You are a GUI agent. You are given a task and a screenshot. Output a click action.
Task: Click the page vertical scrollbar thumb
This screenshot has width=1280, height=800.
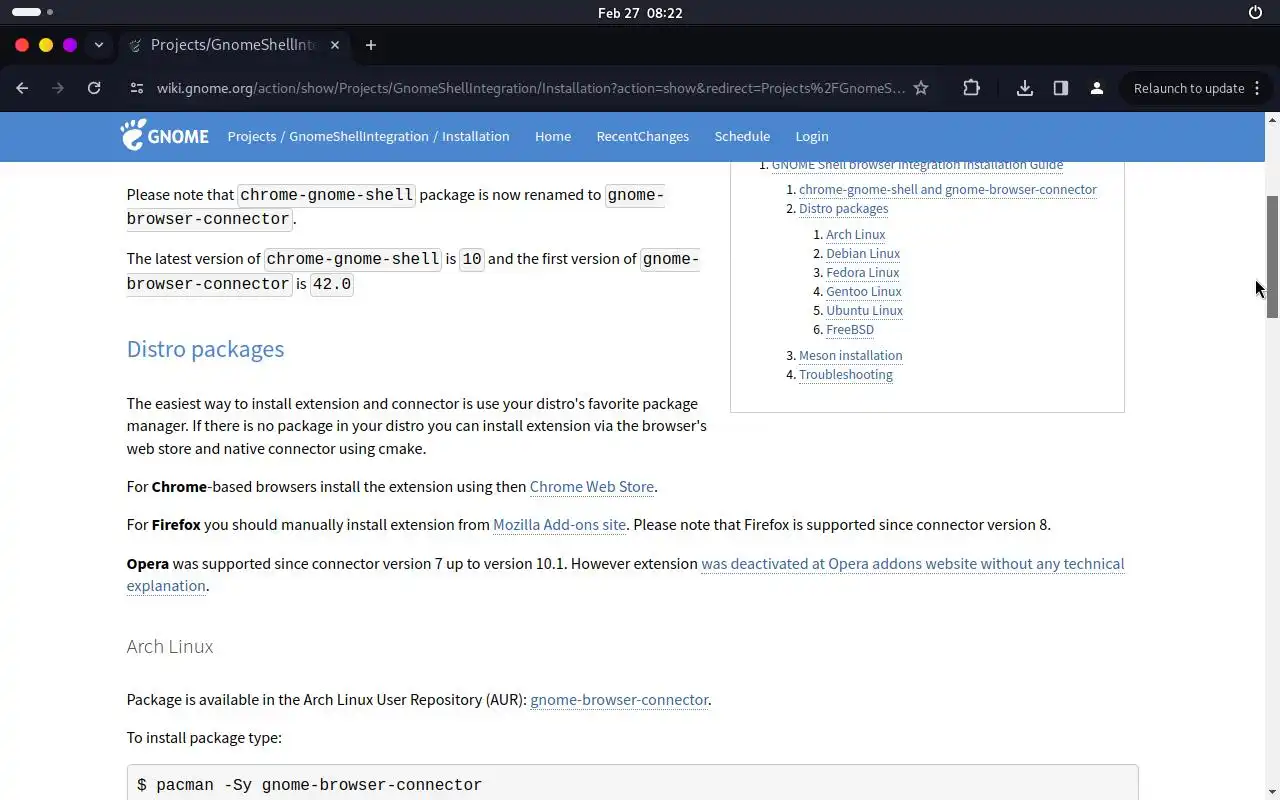point(1272,257)
